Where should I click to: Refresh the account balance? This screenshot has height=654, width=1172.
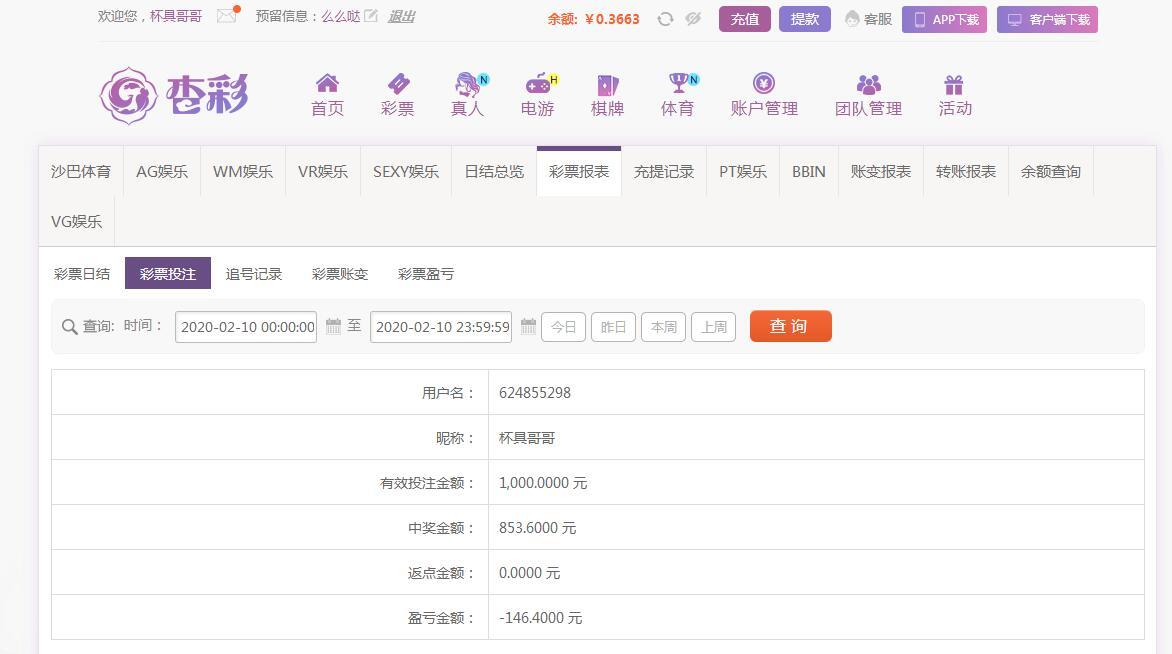click(665, 19)
